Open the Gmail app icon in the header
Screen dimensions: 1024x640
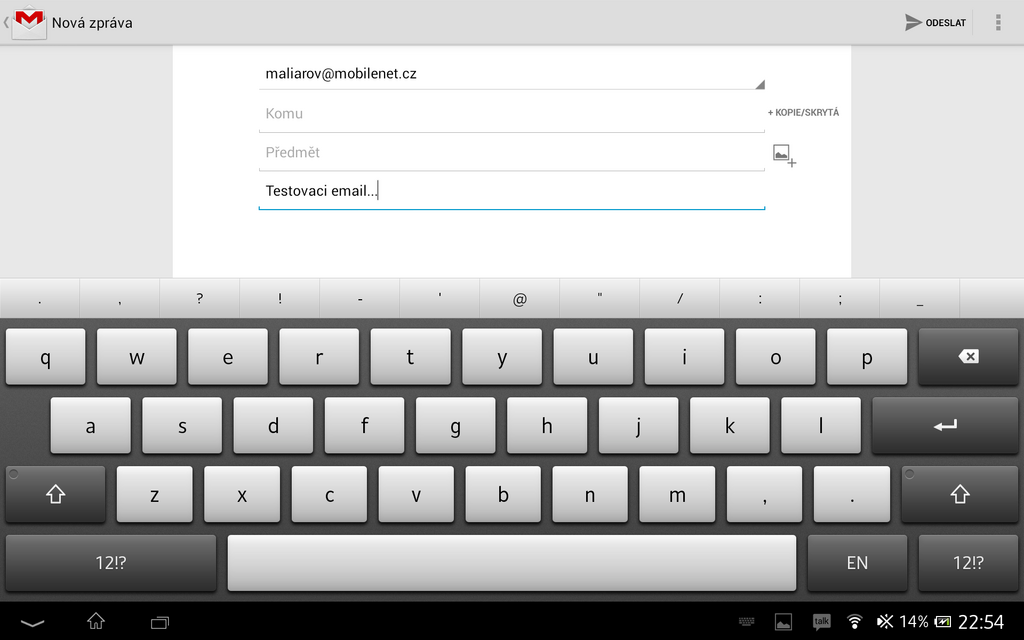click(28, 21)
